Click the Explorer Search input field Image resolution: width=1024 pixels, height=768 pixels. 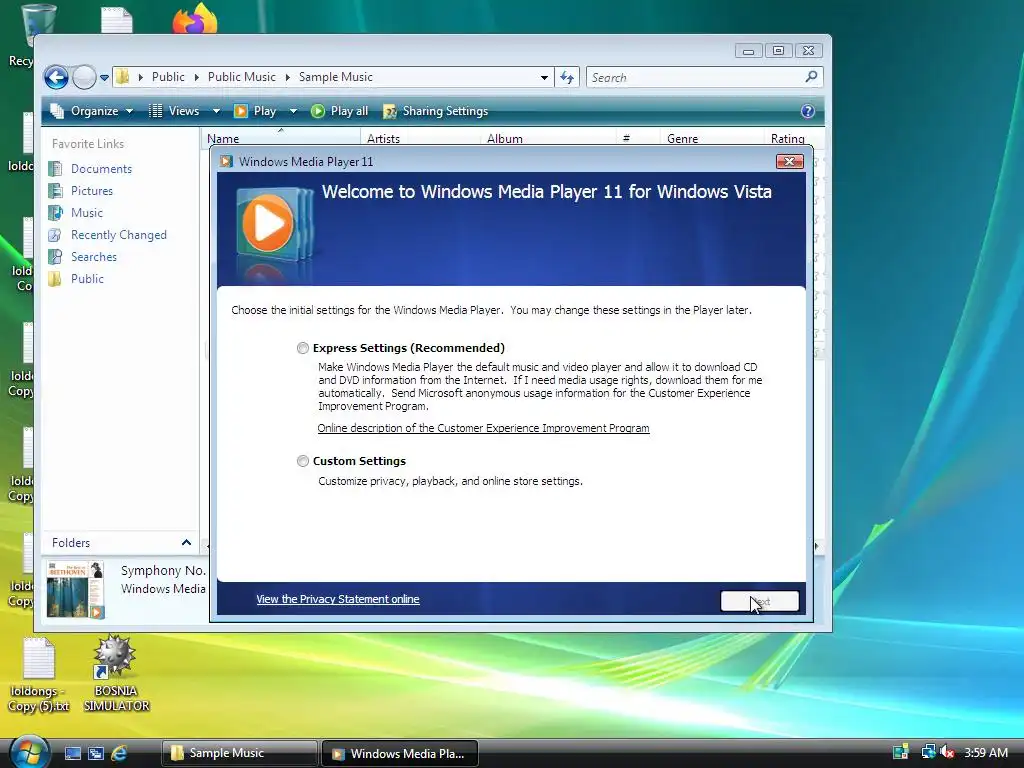[x=696, y=78]
